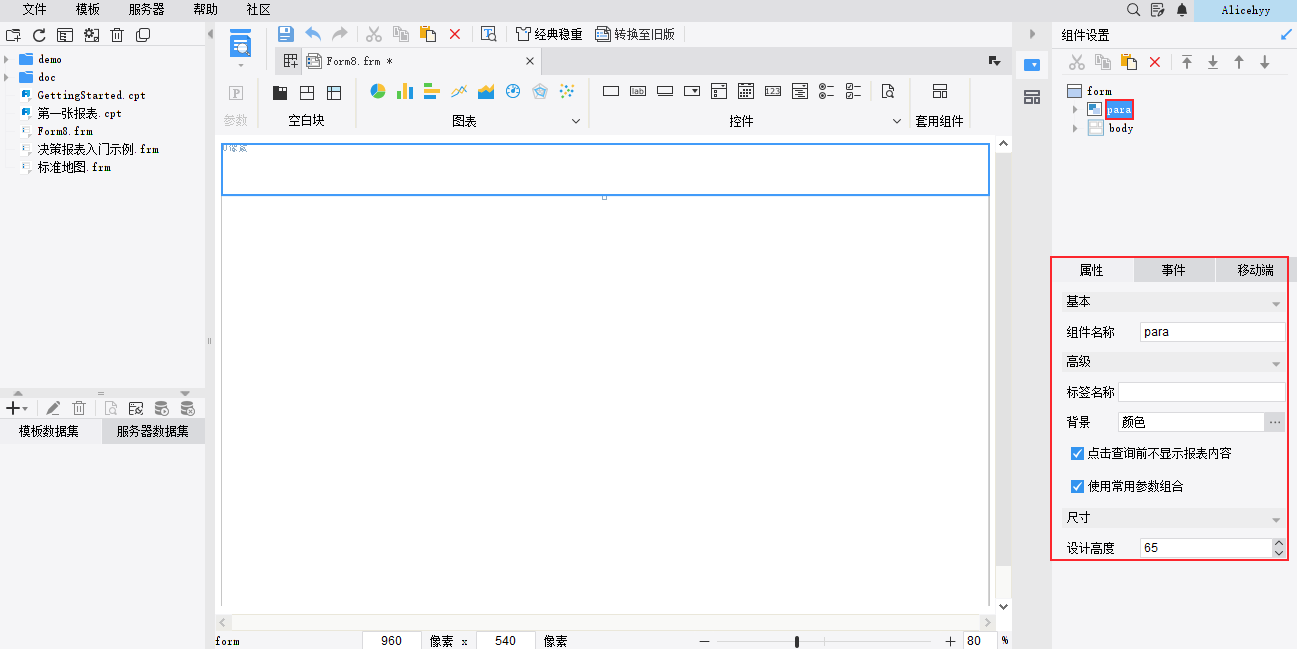Insert a radar chart from the chart icons

[540, 92]
